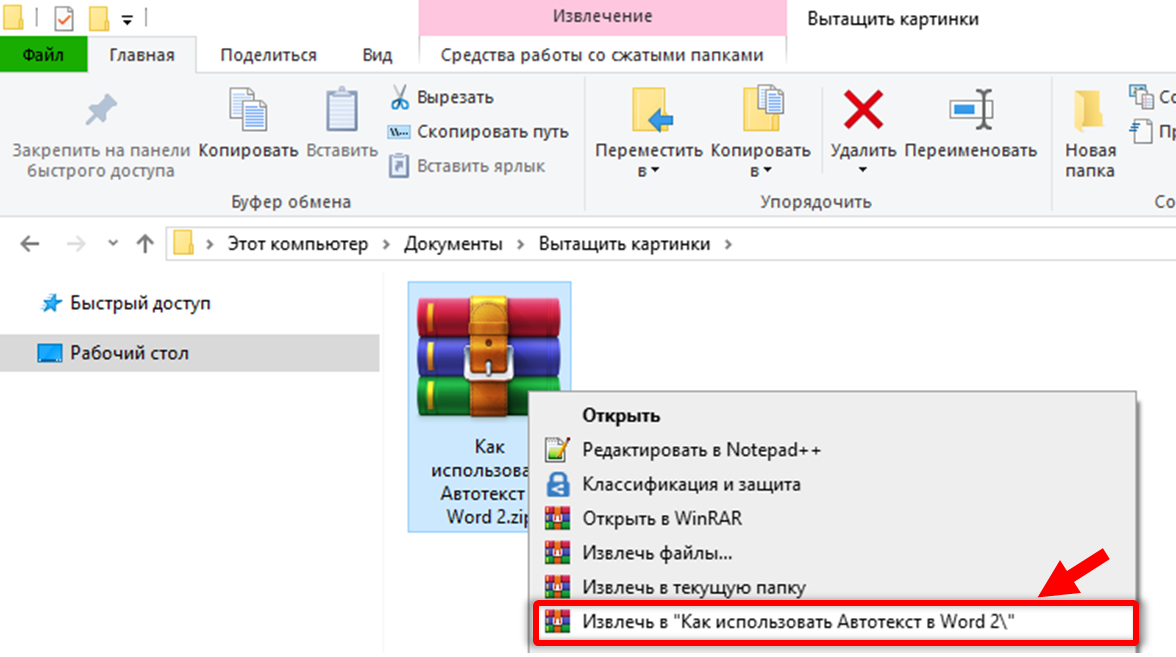Click the Quick access star icon
The width and height of the screenshot is (1176, 657).
tap(52, 303)
